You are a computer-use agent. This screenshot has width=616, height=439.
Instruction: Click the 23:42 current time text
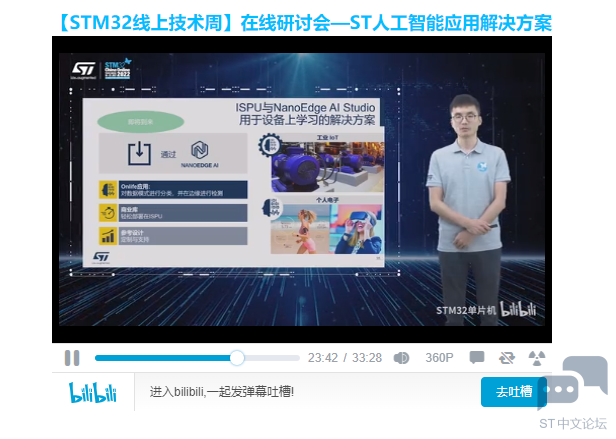[x=323, y=358]
